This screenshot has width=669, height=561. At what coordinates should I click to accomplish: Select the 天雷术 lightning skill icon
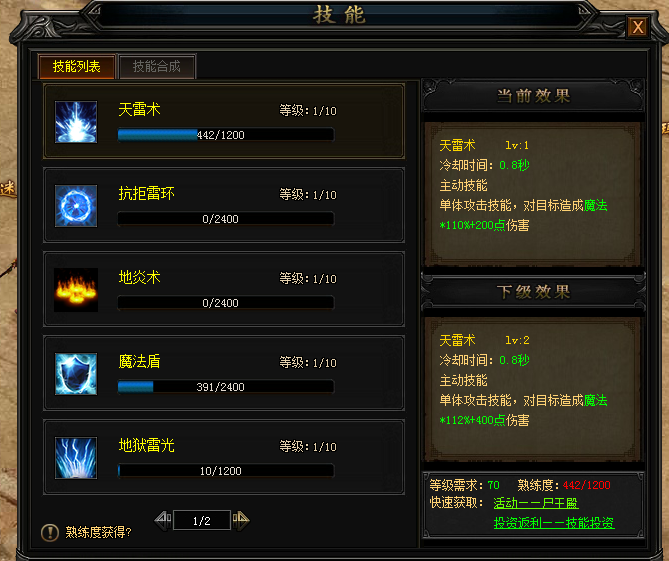(76, 122)
